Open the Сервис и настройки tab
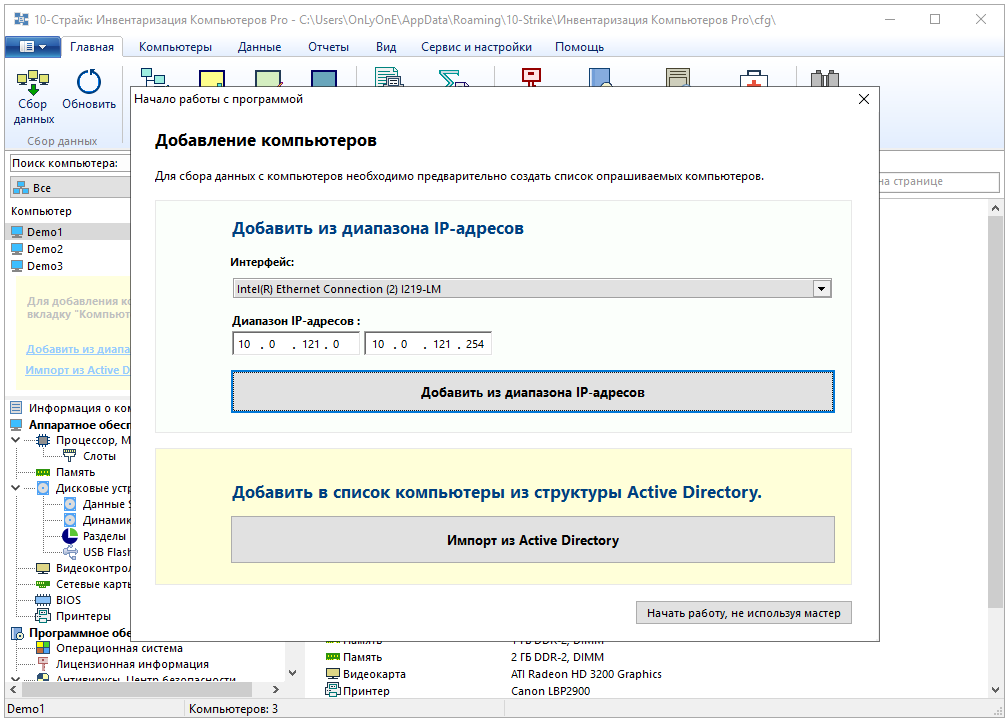Image resolution: width=1008 pixels, height=720 pixels. (x=476, y=47)
